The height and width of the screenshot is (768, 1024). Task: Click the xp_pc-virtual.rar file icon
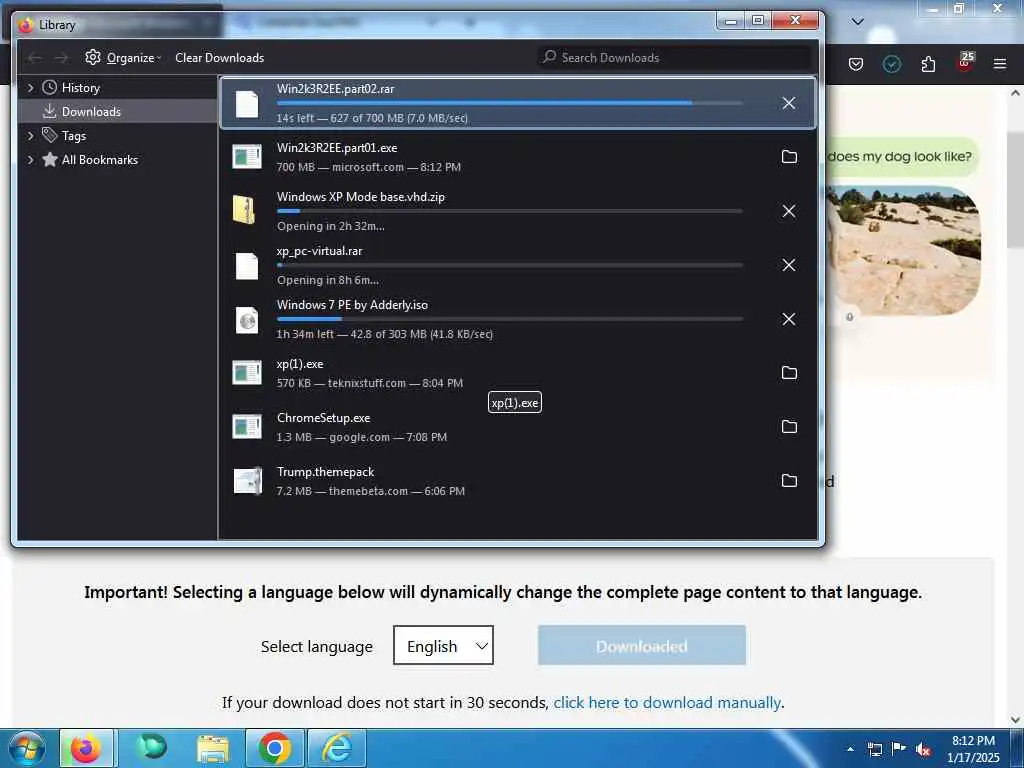coord(247,266)
